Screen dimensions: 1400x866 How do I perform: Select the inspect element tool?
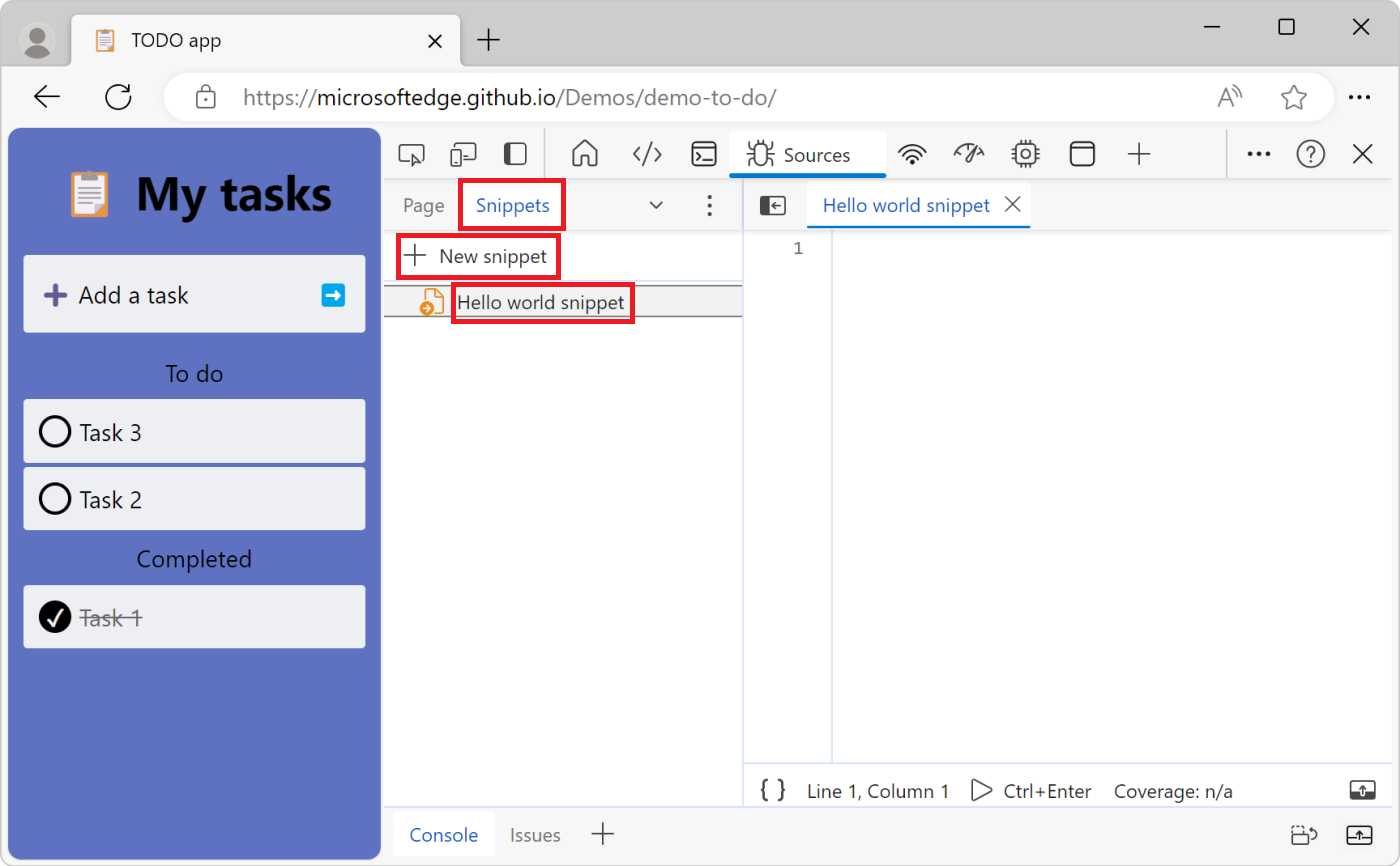411,154
